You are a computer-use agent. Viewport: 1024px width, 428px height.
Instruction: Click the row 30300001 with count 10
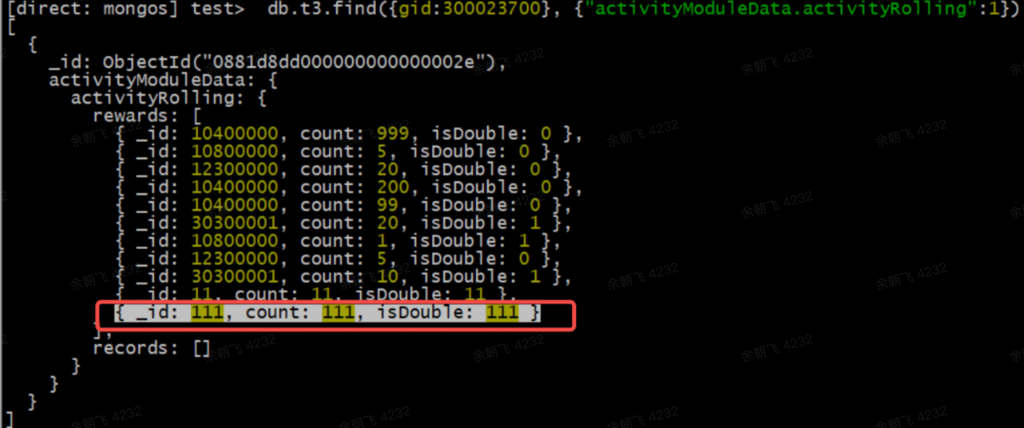click(x=344, y=278)
